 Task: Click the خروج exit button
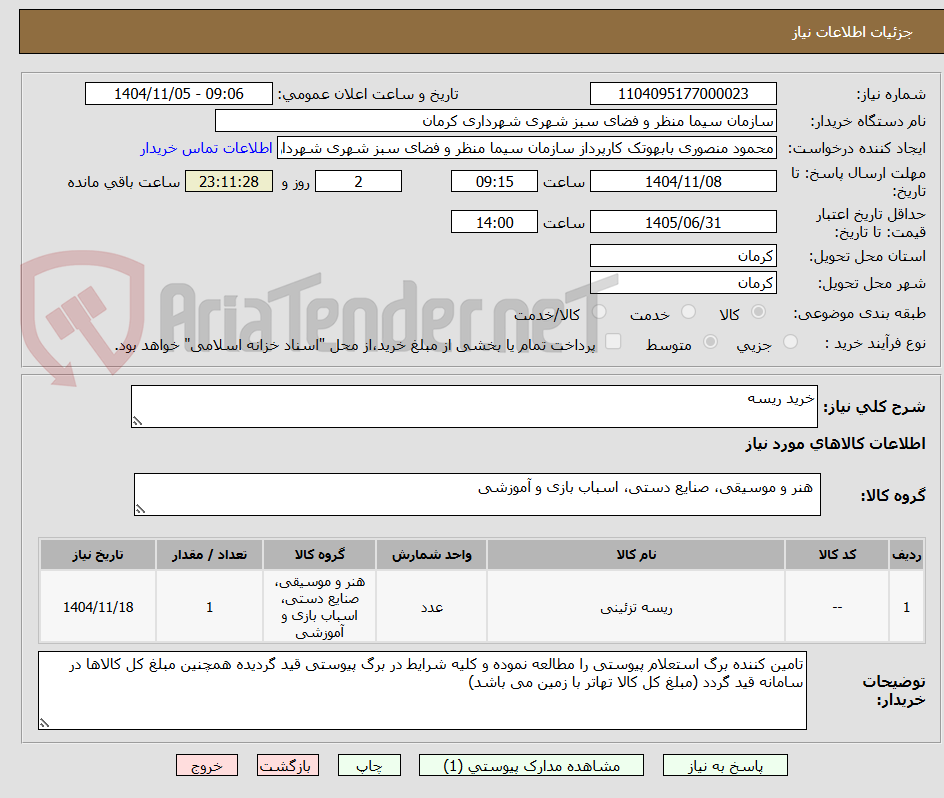click(x=206, y=765)
